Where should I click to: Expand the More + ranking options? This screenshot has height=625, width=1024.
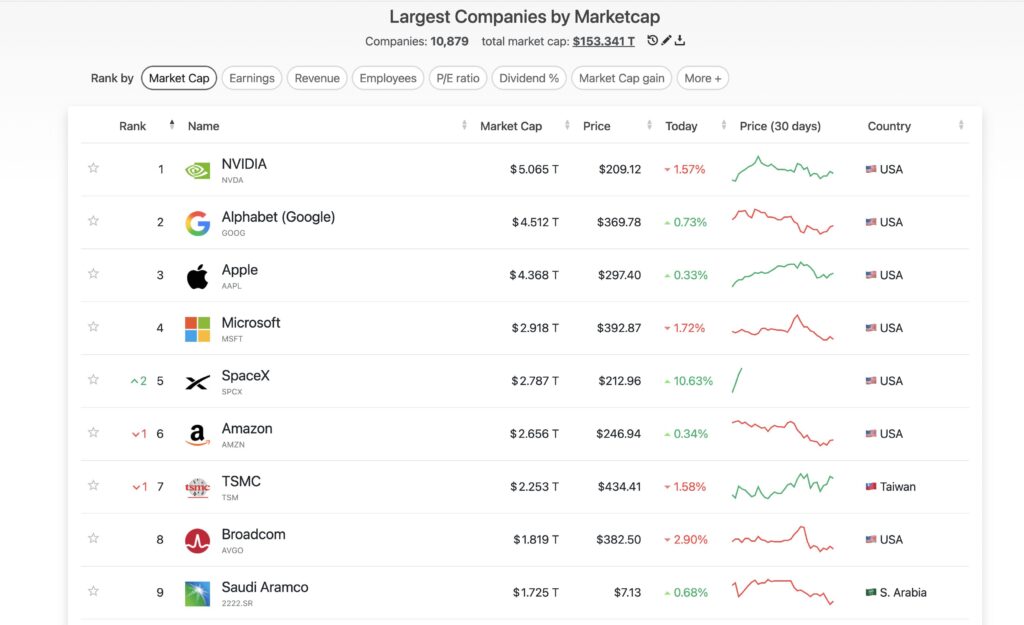703,78
